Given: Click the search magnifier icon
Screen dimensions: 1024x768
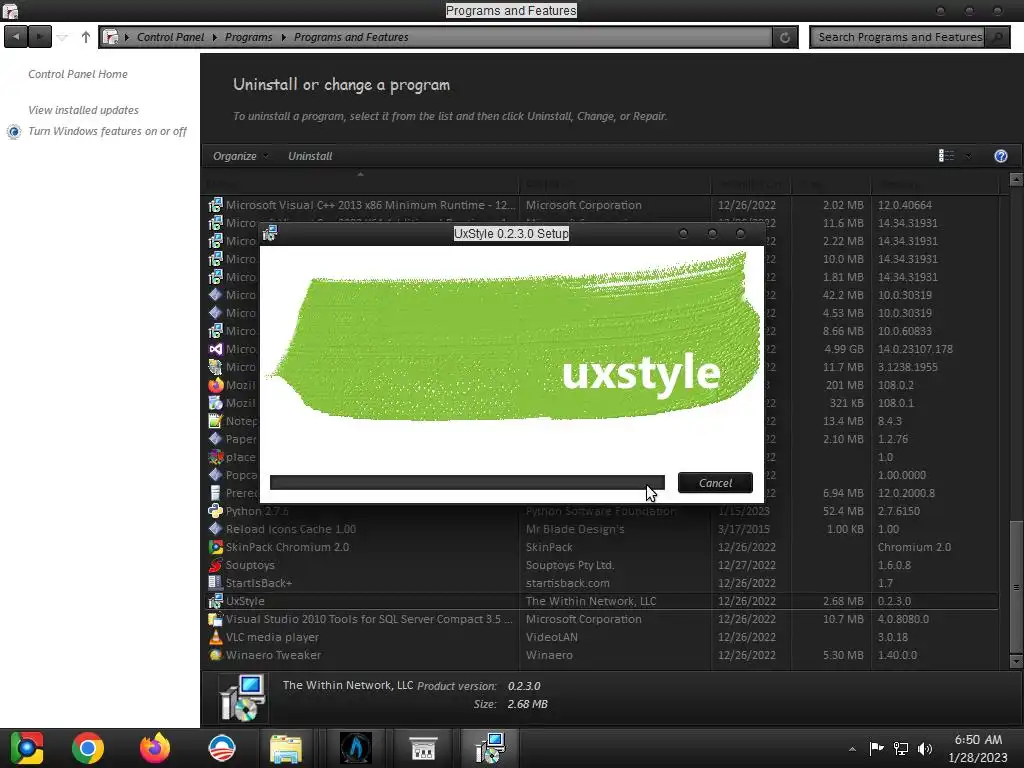Looking at the screenshot, I should click(x=997, y=37).
